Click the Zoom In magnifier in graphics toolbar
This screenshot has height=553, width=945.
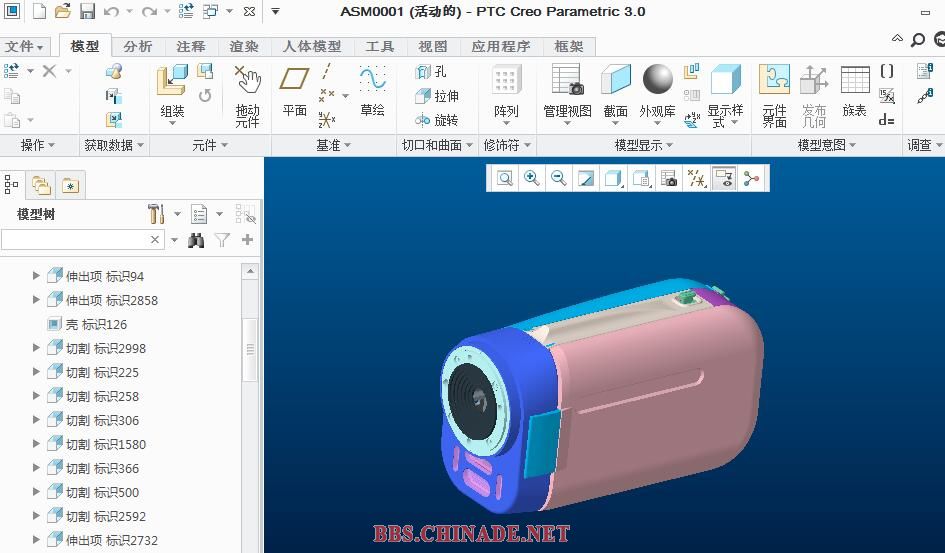pyautogui.click(x=532, y=178)
